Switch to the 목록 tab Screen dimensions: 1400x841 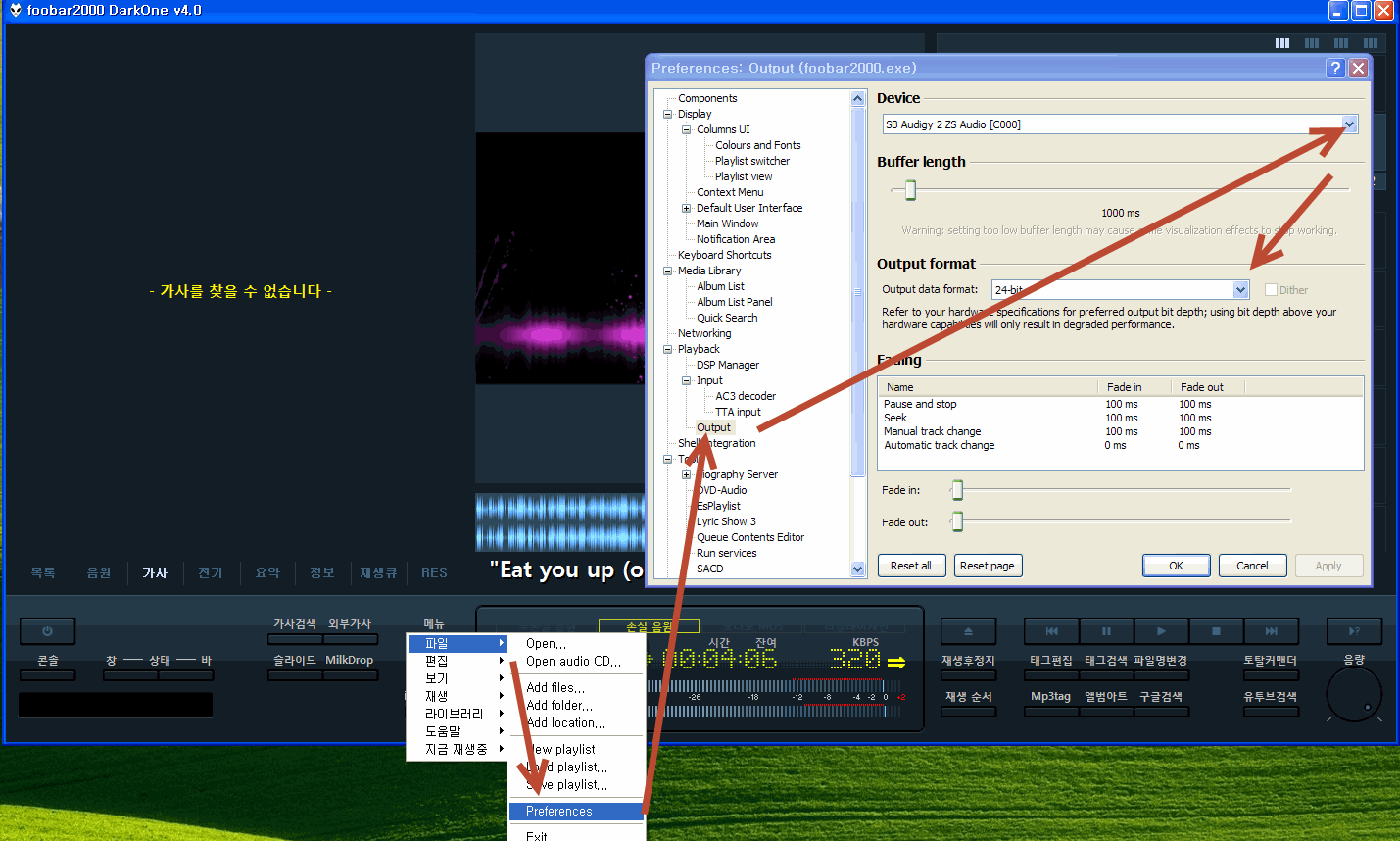coord(43,572)
